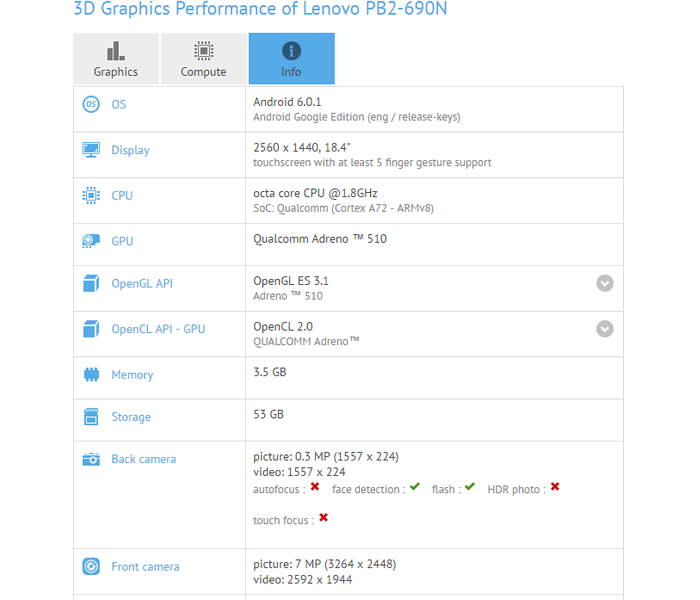Click the QUALCOMM Adreno subtext

click(x=306, y=342)
